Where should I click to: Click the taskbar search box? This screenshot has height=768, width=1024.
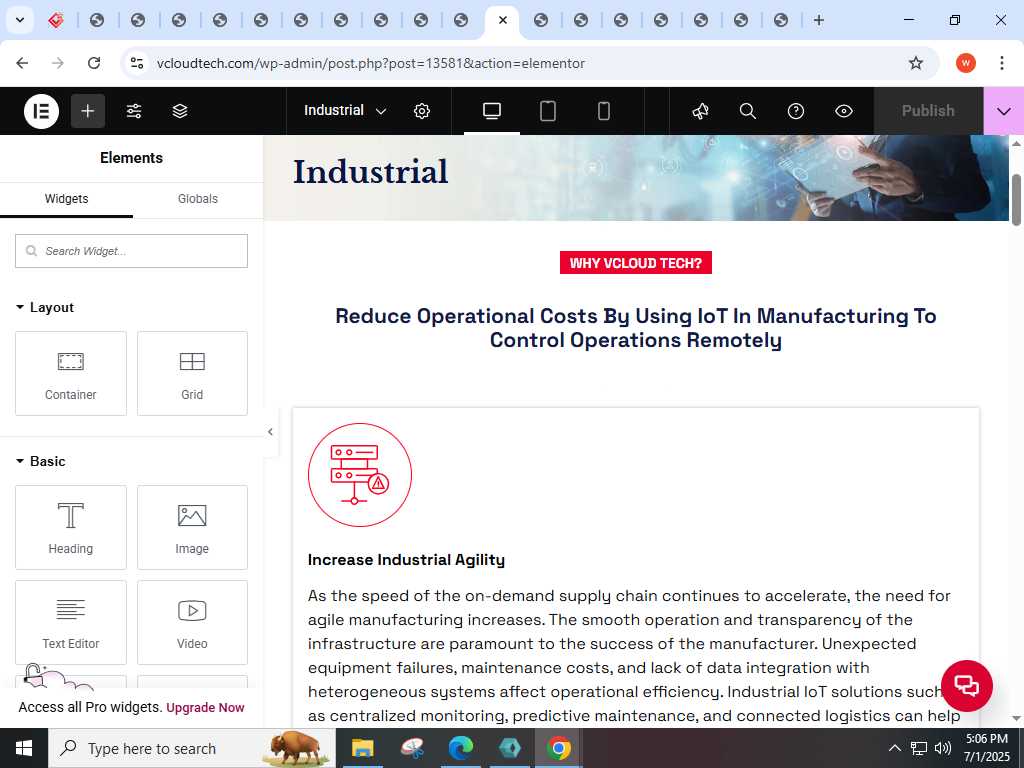(x=191, y=748)
